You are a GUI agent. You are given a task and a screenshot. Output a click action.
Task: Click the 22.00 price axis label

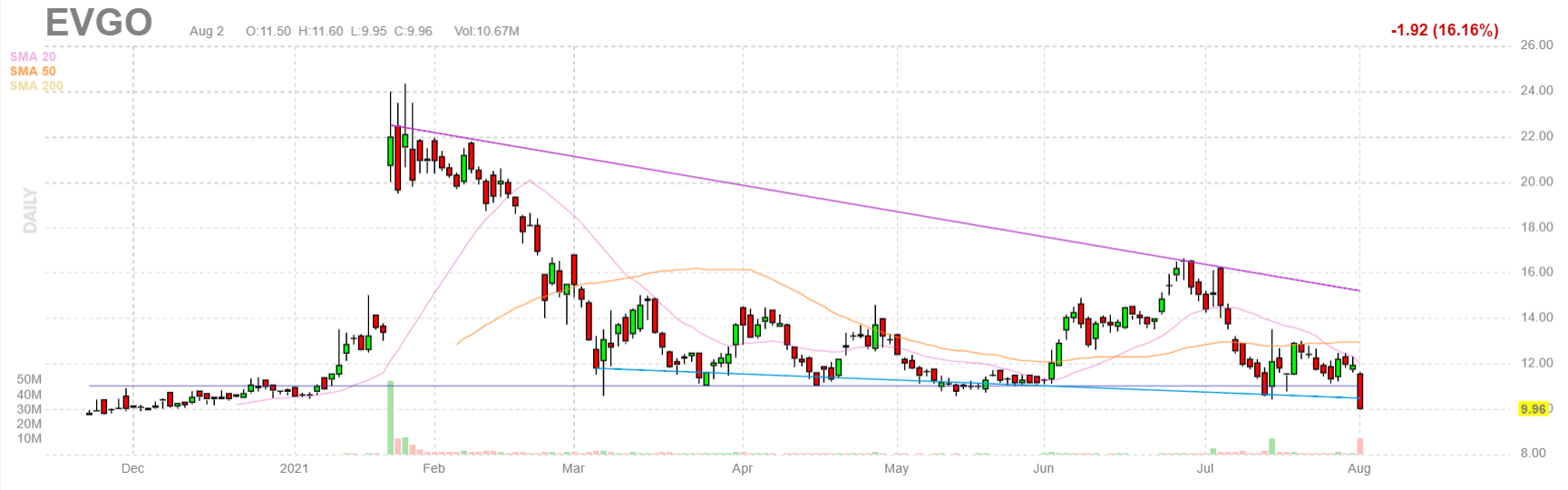pyautogui.click(x=1536, y=135)
